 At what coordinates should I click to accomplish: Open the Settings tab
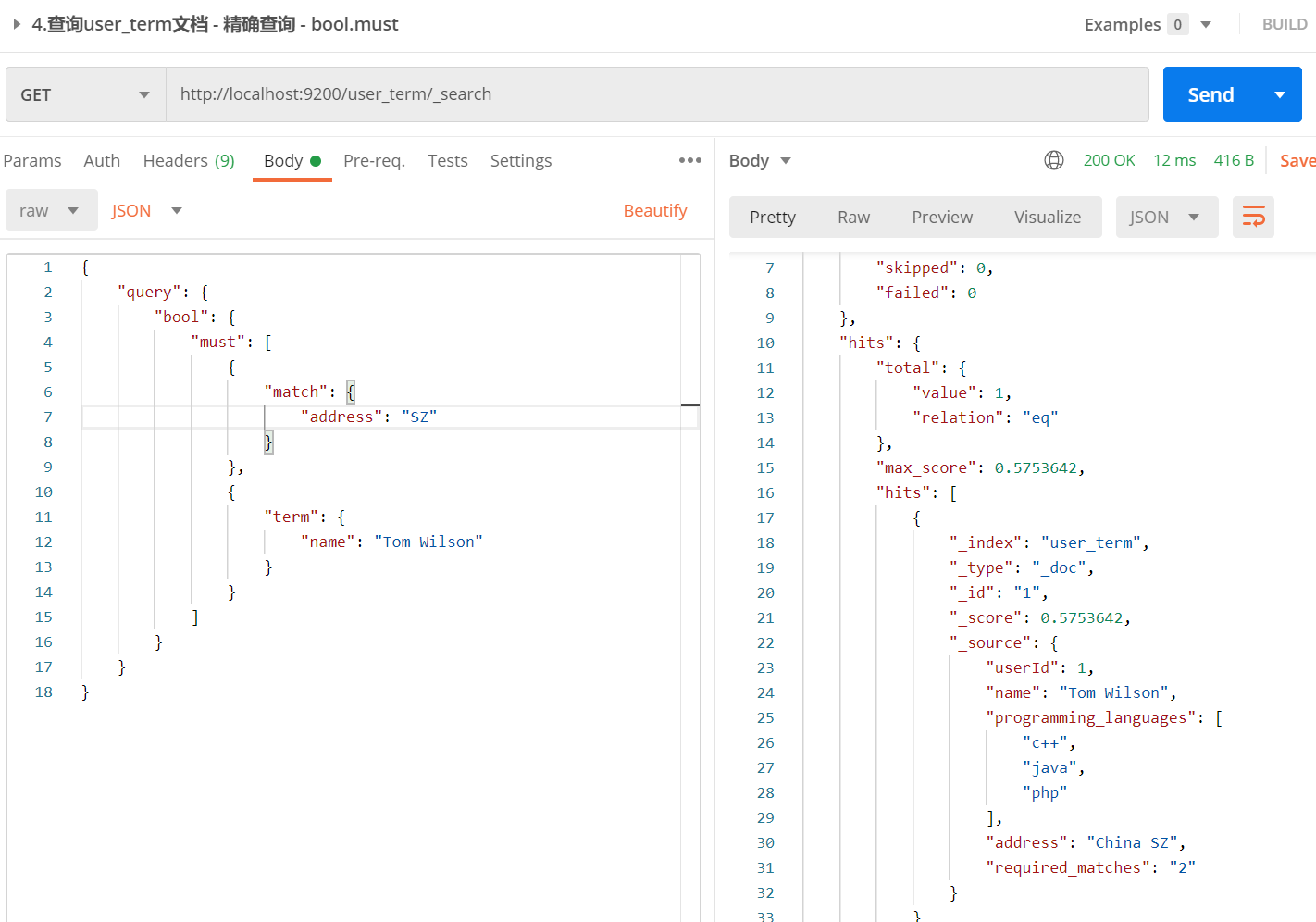(521, 160)
